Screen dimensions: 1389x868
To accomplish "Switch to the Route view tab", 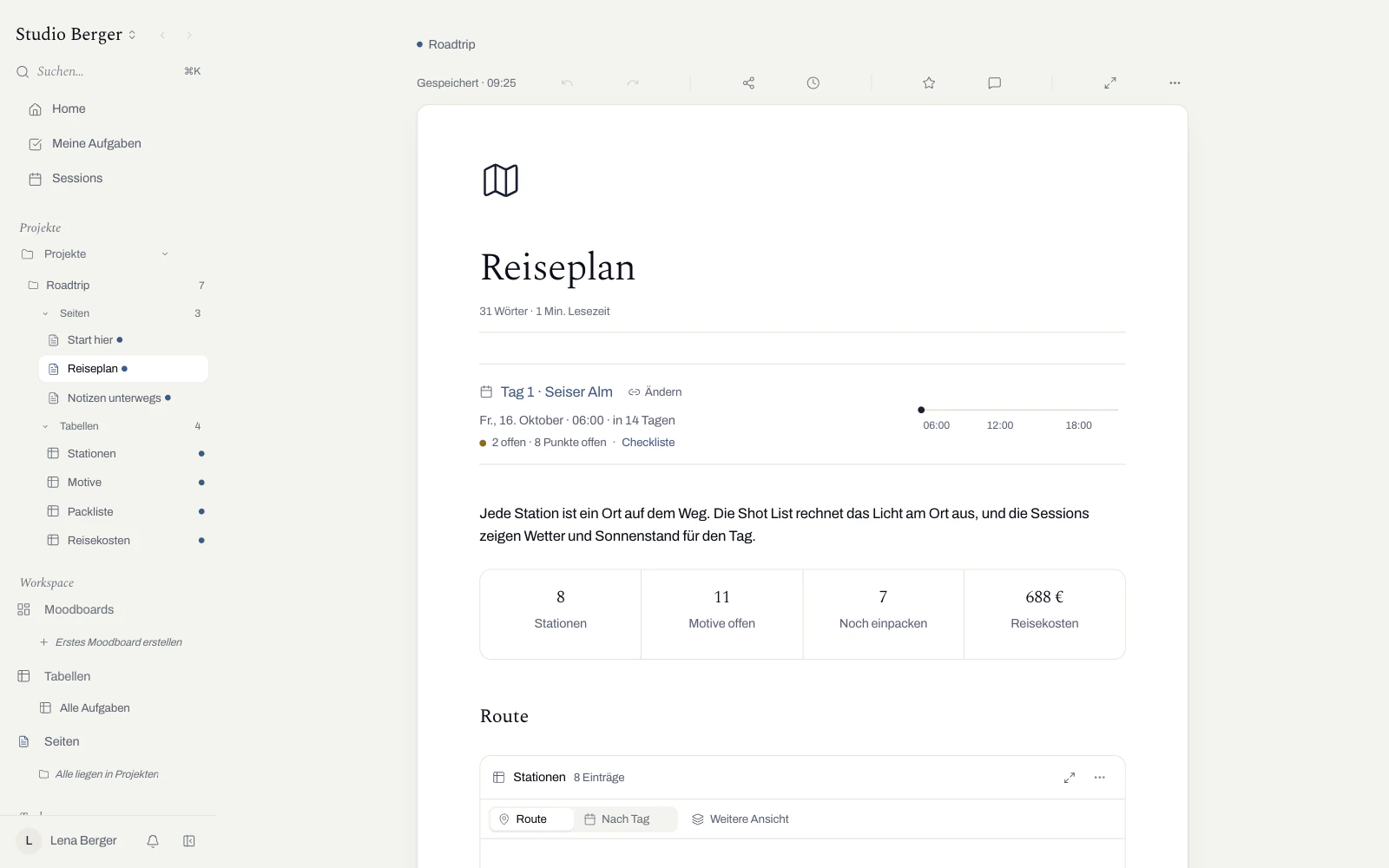I will [x=531, y=819].
